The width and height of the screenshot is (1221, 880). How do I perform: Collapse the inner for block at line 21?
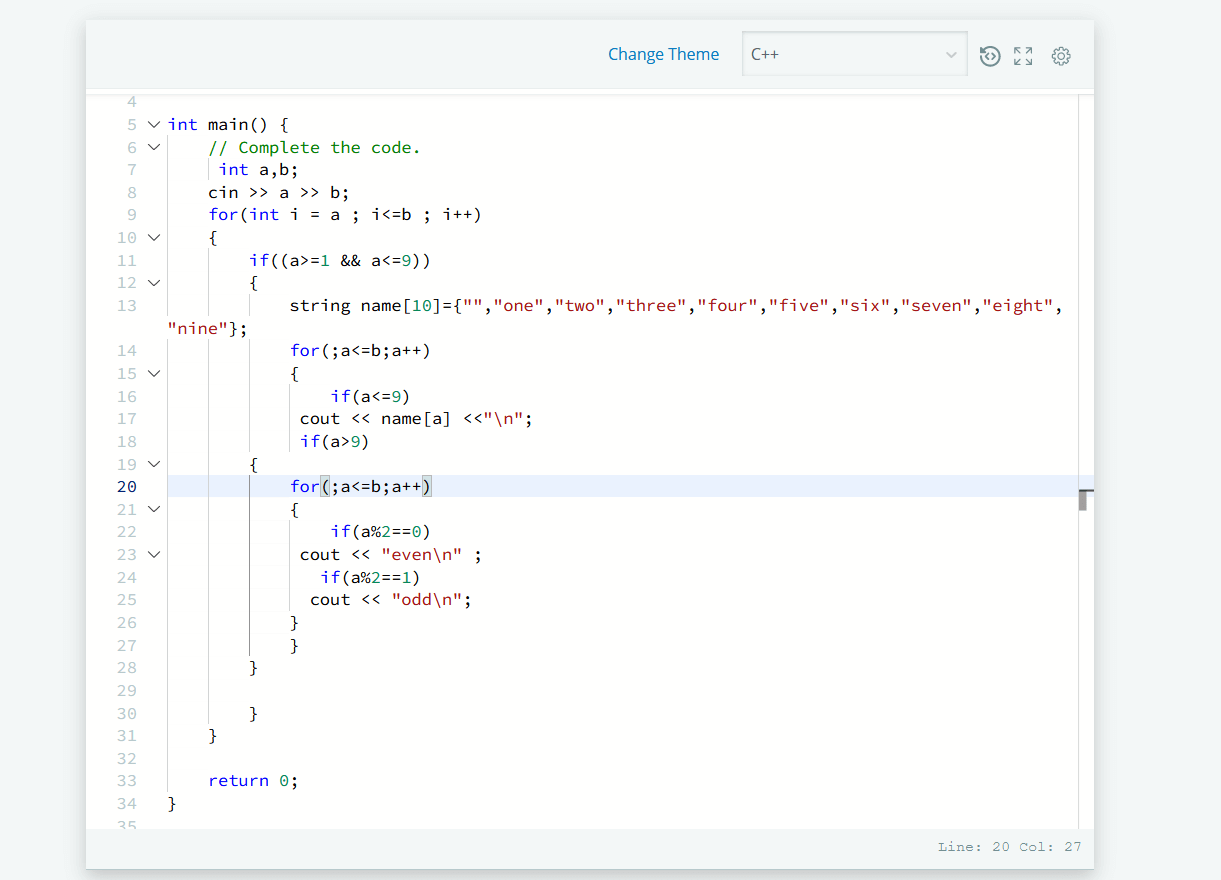coord(154,509)
